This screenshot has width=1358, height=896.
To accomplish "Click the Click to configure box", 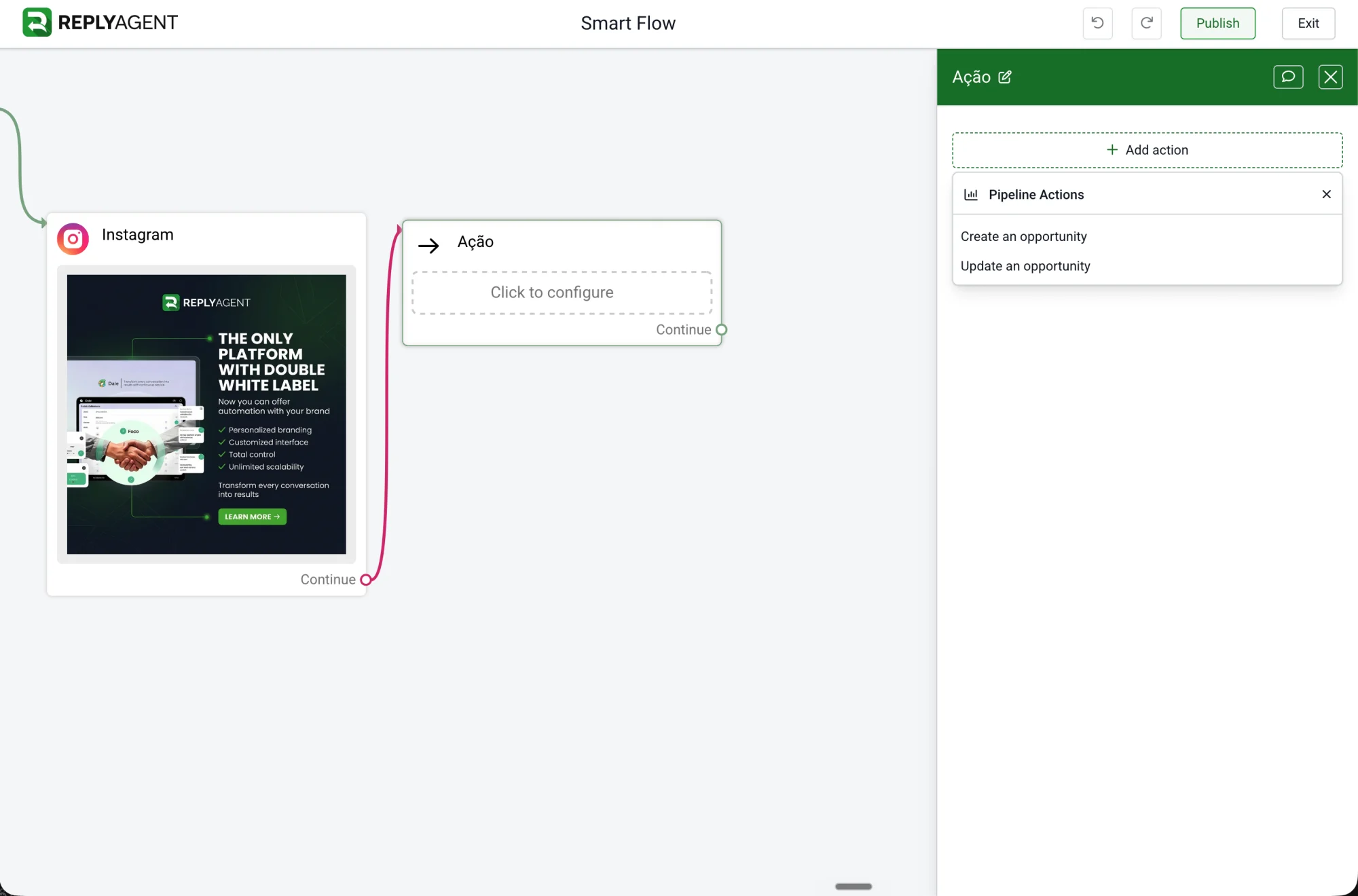I will [x=562, y=293].
